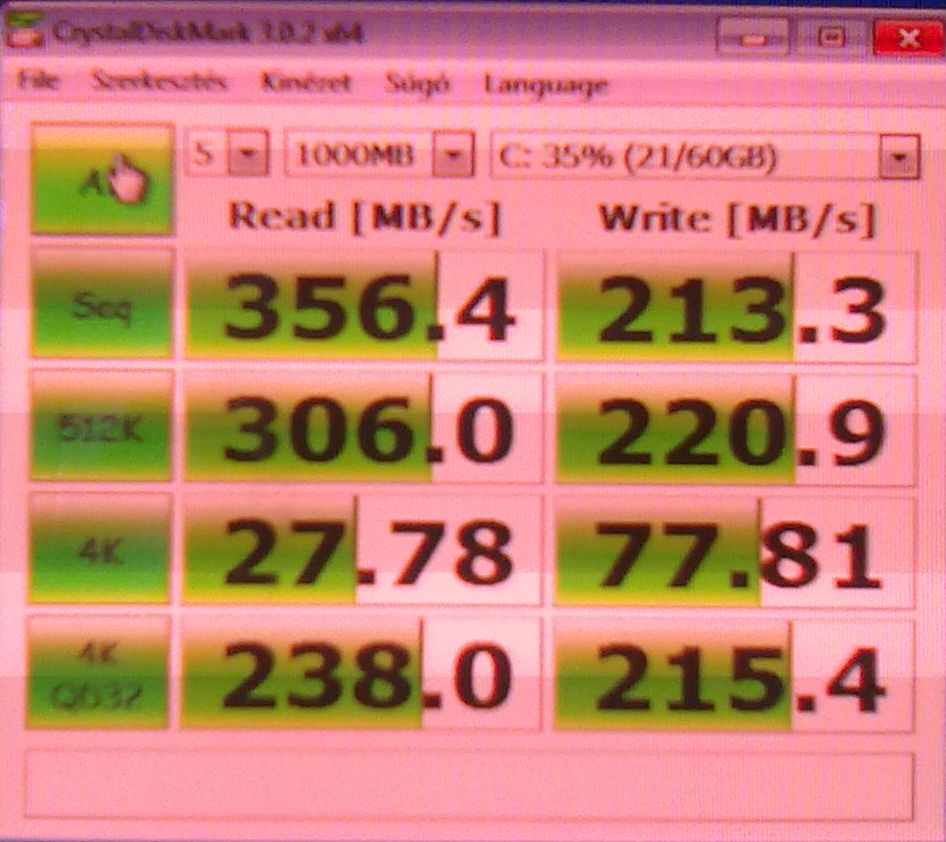Click the Seq write result 213.3
Screen dimensions: 946x842
tap(736, 308)
